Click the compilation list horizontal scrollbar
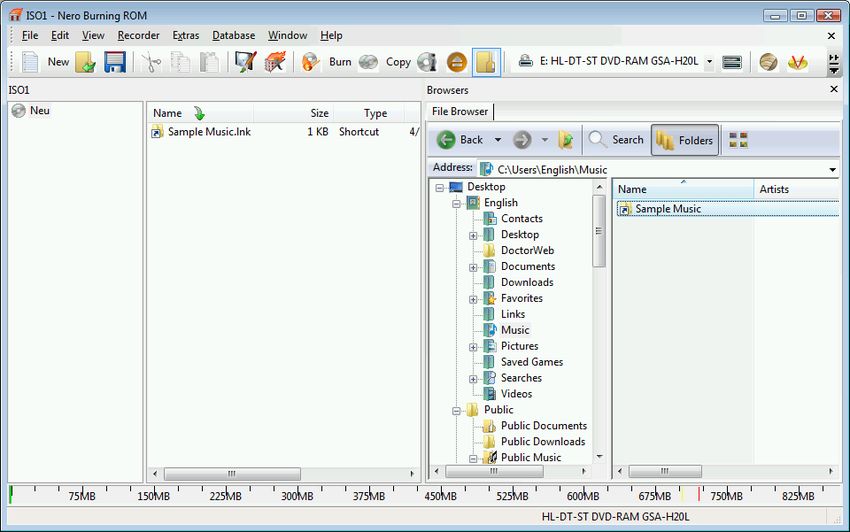The width and height of the screenshot is (850, 532). [232, 474]
